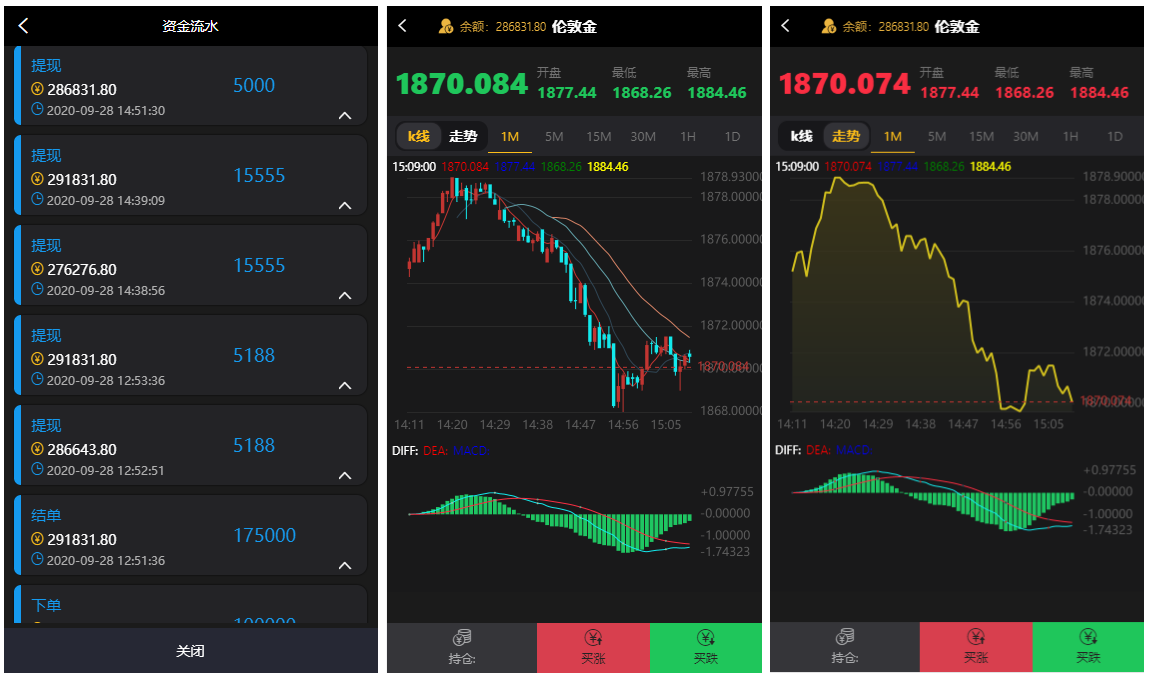Click amount 5000 in the first 提现 row
Viewport: 1149px width, 676px height.
click(254, 86)
